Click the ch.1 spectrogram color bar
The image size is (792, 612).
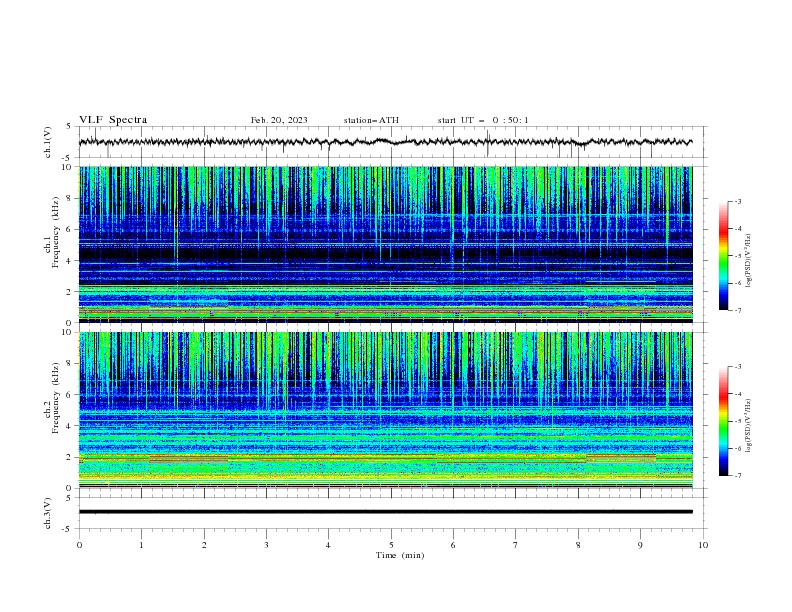point(724,256)
